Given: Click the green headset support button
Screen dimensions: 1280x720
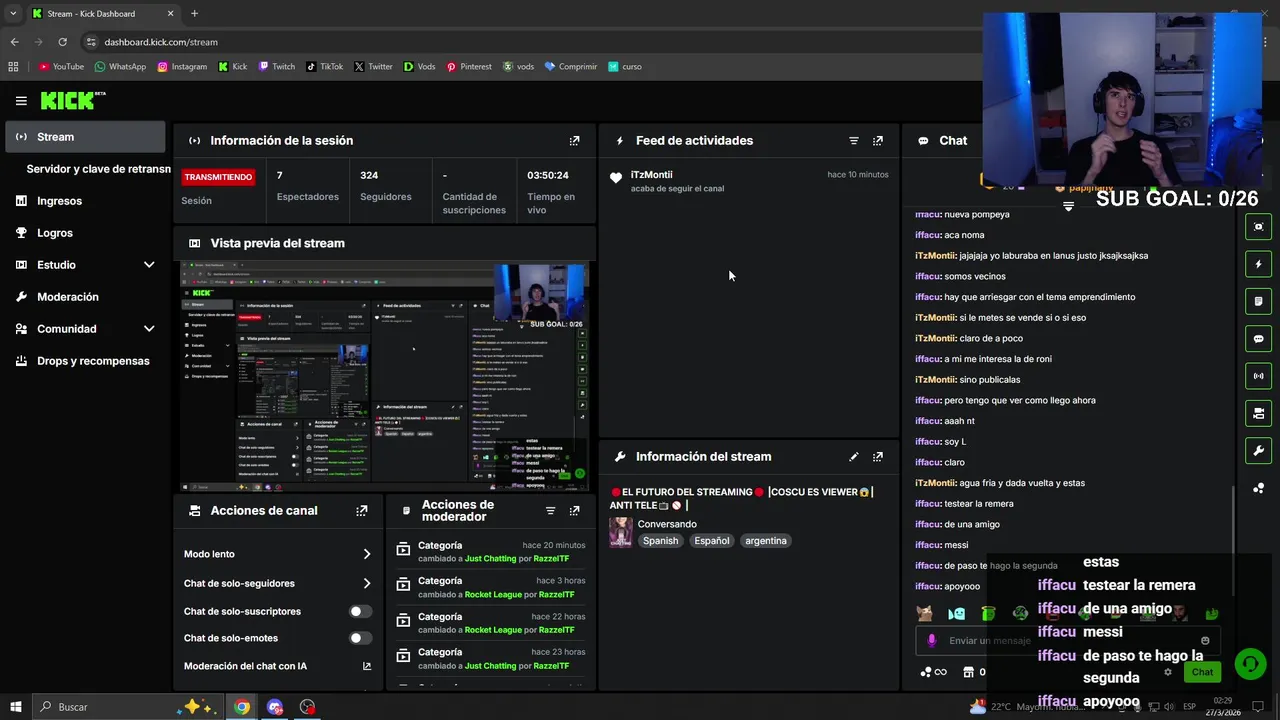Looking at the screenshot, I should (1249, 664).
